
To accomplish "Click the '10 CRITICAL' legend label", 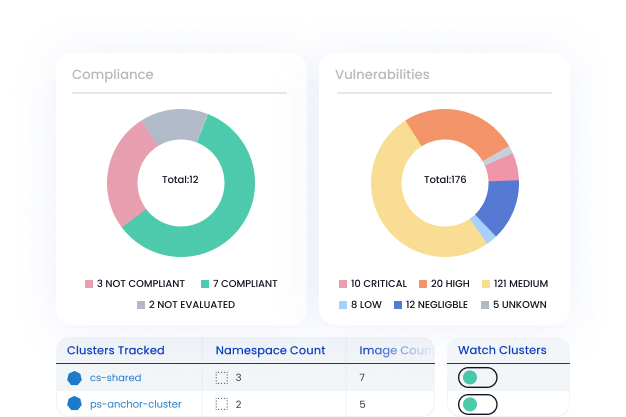I will tap(378, 284).
